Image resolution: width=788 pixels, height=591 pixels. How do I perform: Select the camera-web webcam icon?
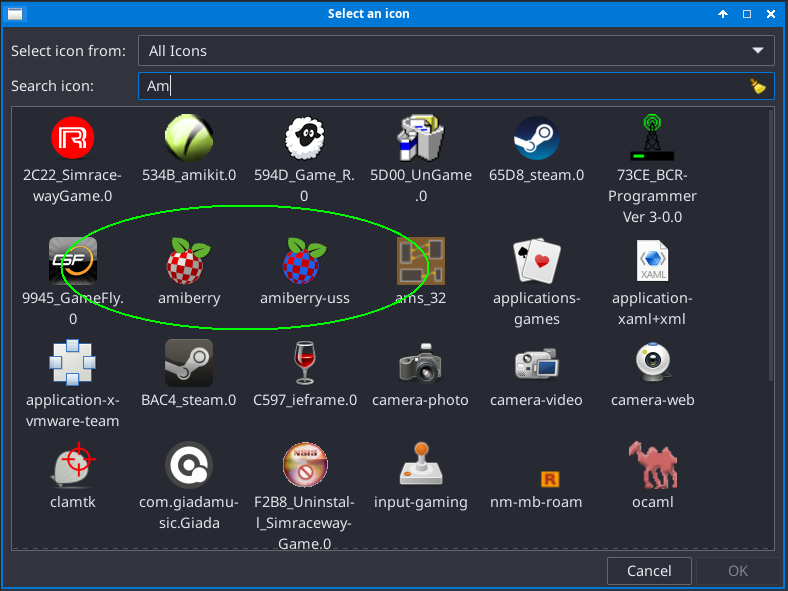[x=652, y=363]
